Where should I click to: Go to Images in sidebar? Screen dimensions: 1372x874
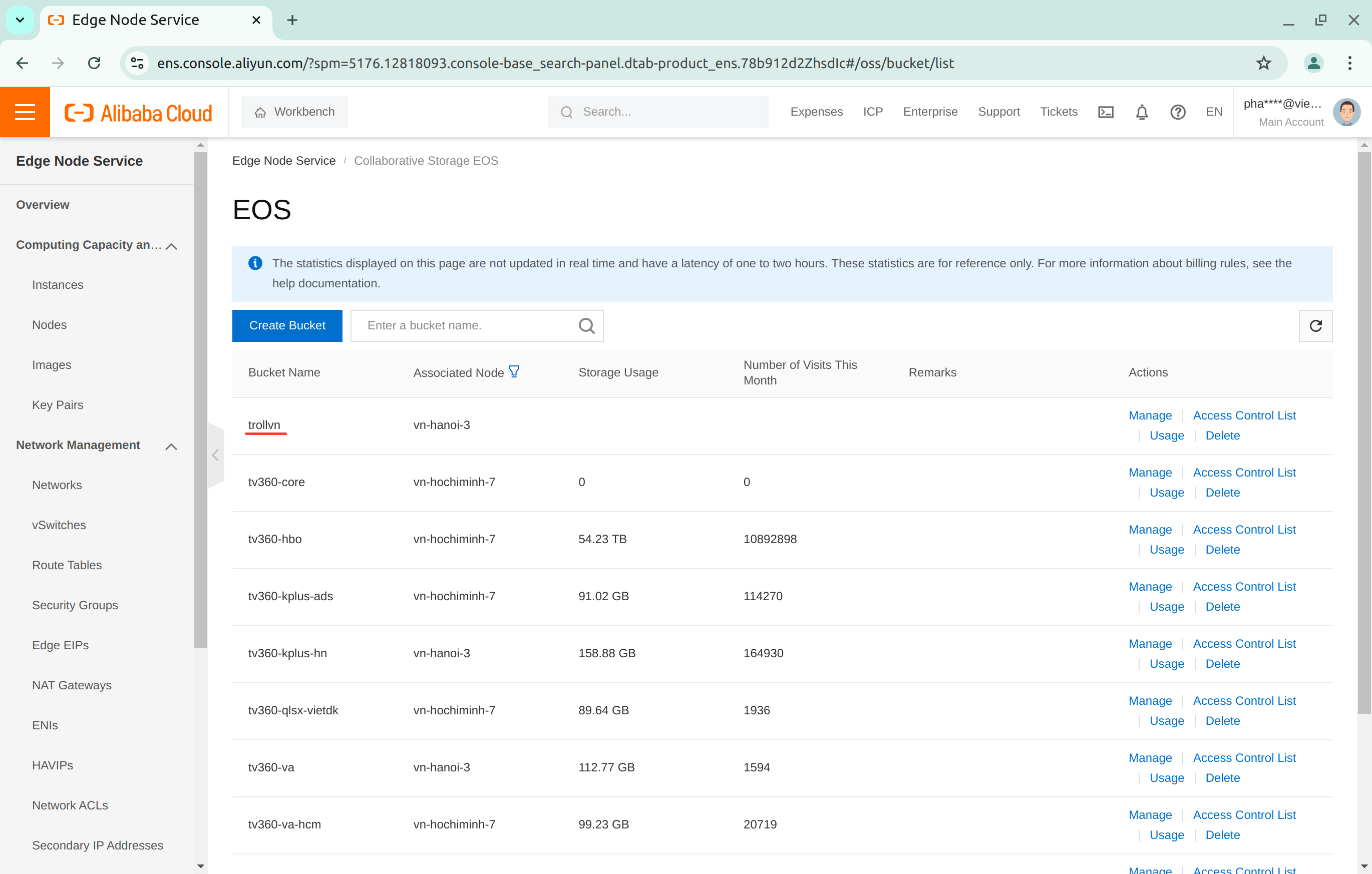(x=51, y=364)
